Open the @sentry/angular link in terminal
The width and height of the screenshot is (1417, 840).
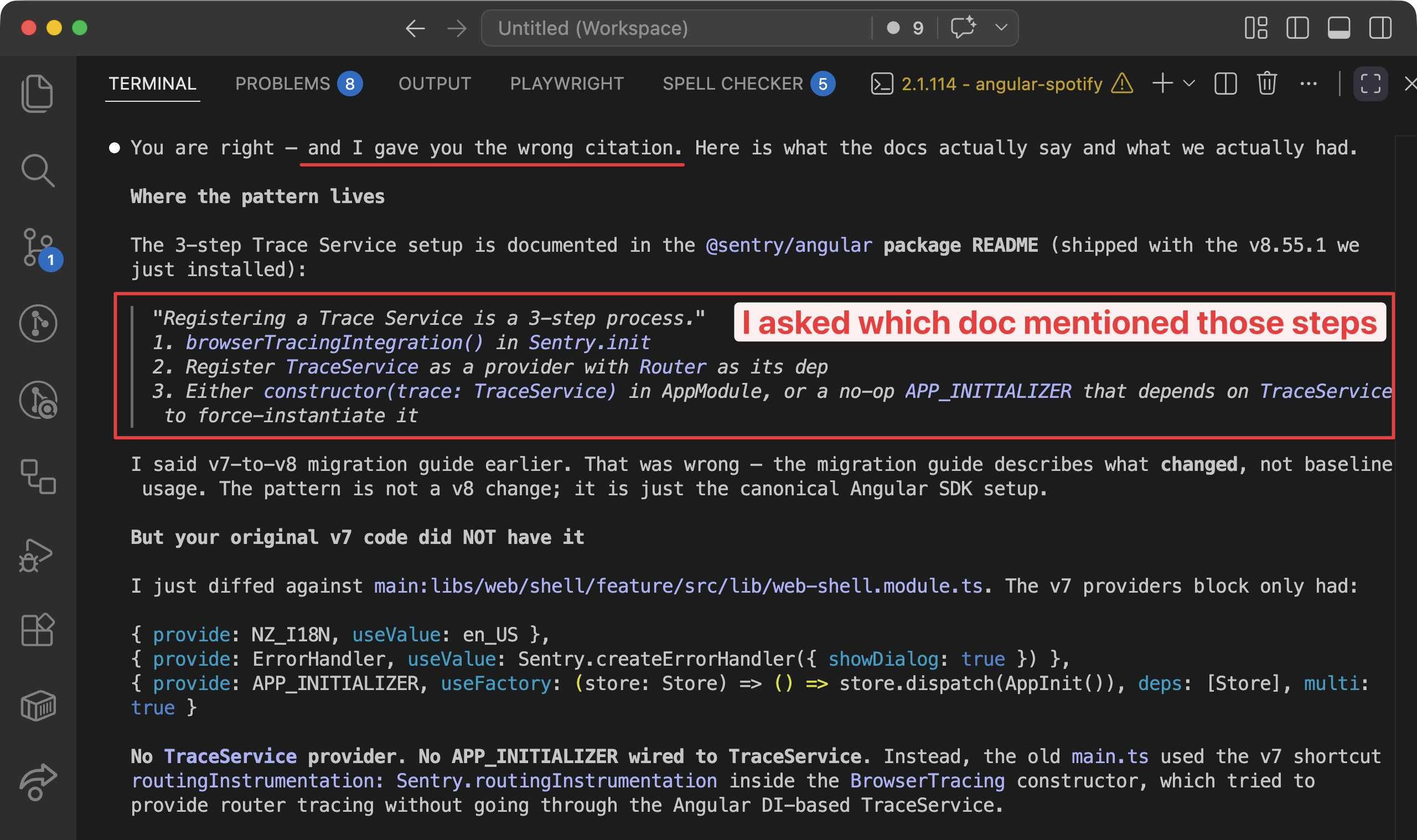coord(789,246)
